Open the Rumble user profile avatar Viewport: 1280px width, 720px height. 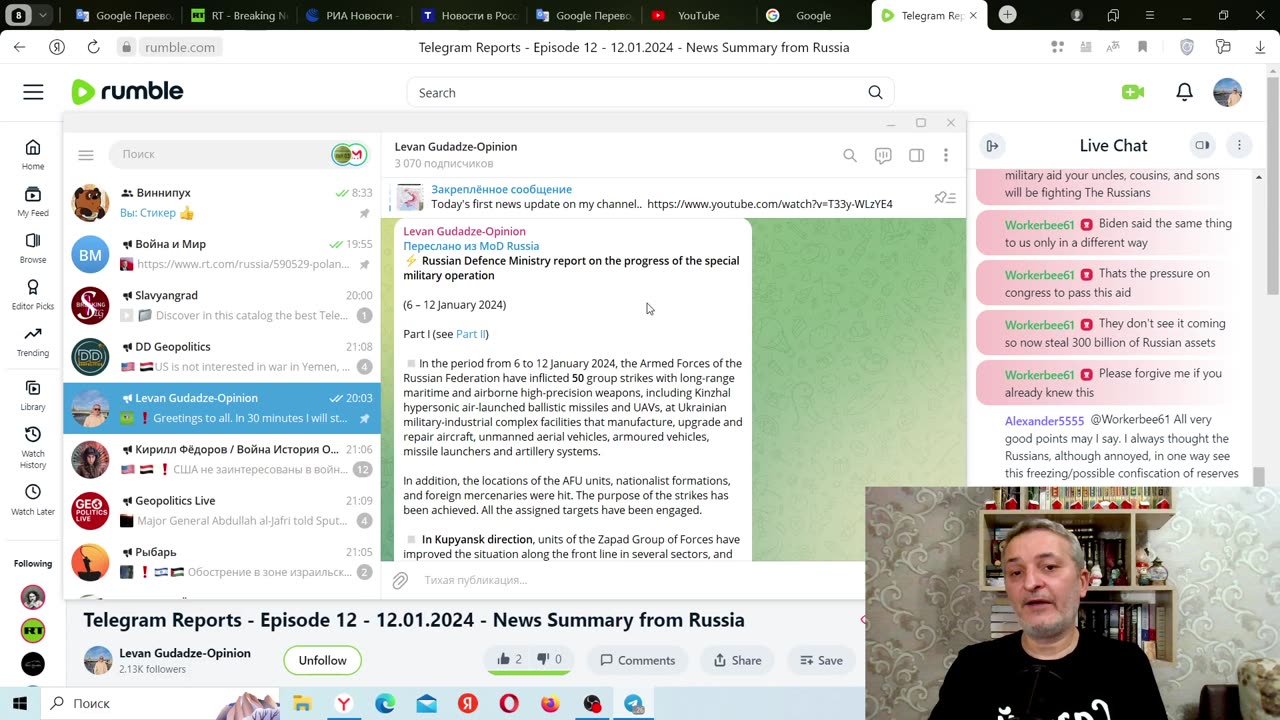(x=1227, y=92)
